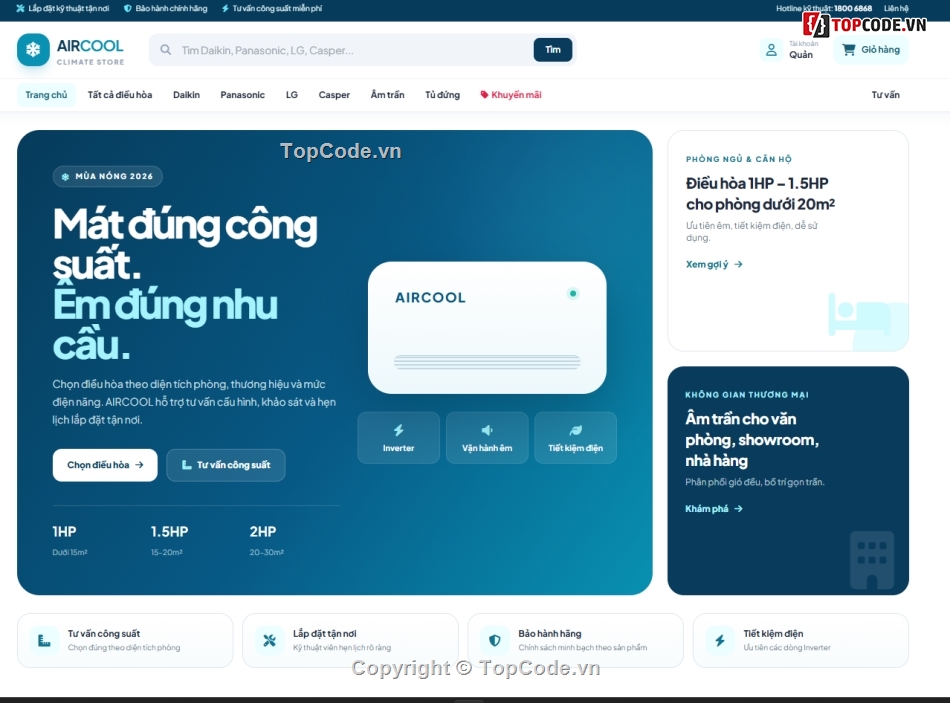
Task: Click the bolt icon beside Tiết kiệm điện card
Action: coord(720,640)
